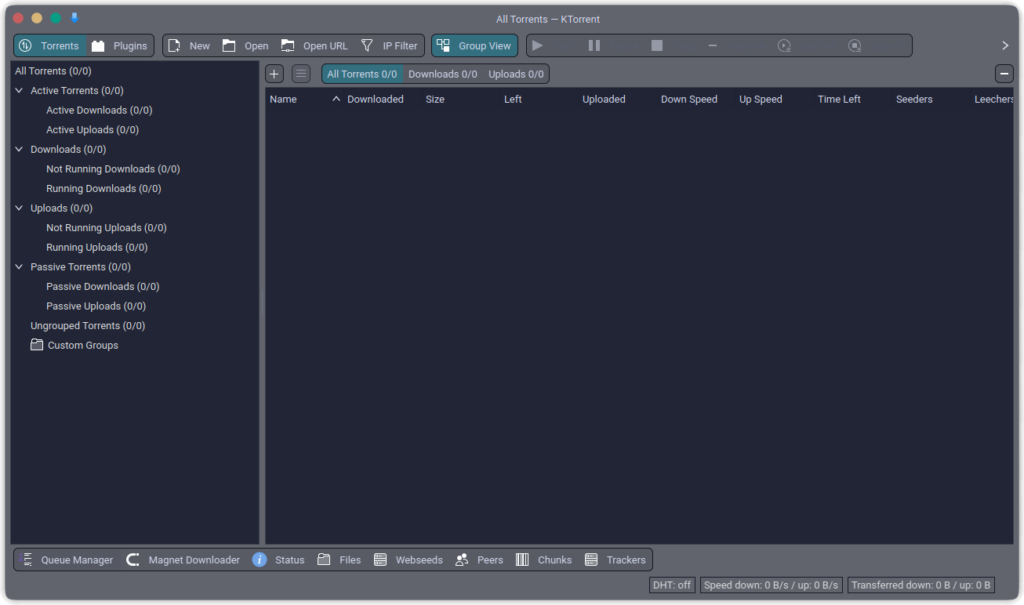The width and height of the screenshot is (1024, 605).
Task: Switch to the Uploads 0/0 tab
Action: point(516,74)
